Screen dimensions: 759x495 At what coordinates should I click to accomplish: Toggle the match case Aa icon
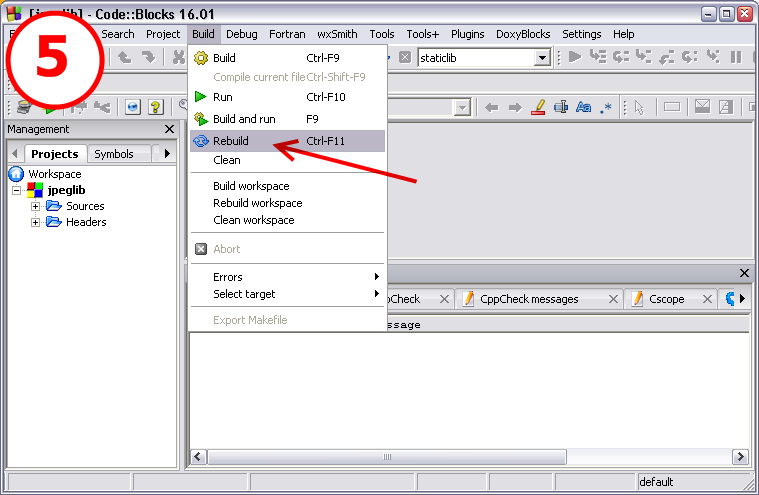tap(584, 107)
